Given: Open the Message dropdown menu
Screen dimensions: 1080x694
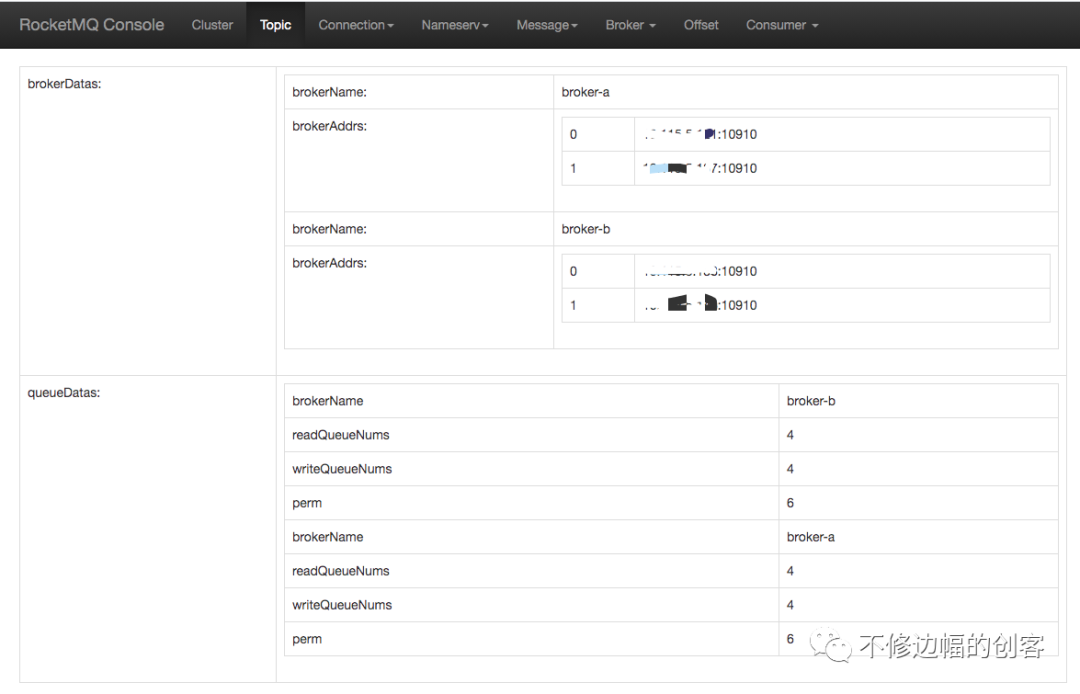Looking at the screenshot, I should tap(547, 25).
